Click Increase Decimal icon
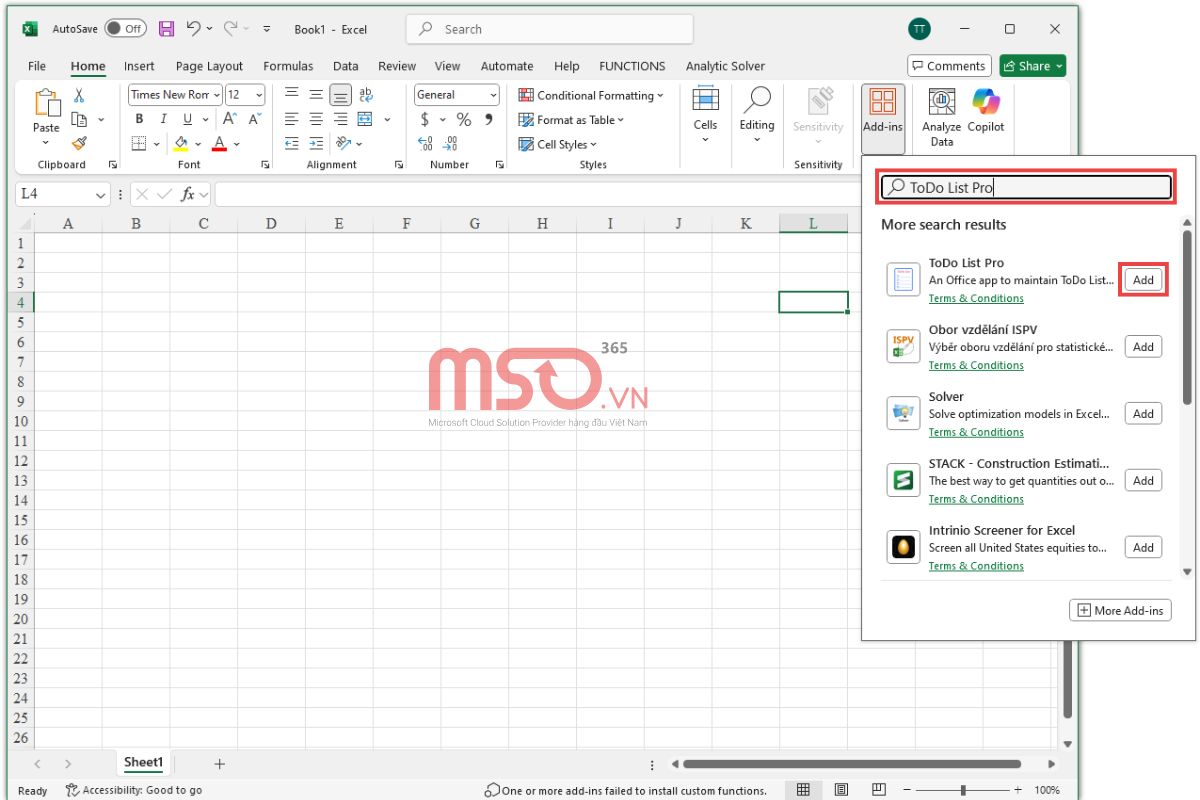 point(425,144)
